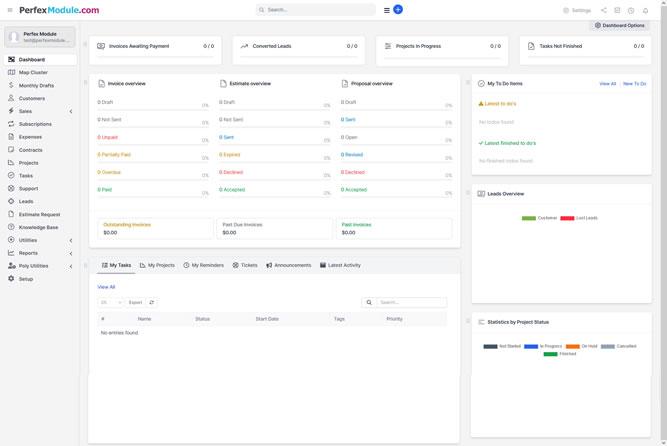Screen dimensions: 667x446
Task: Open the timesheet clock icon in header
Action: 631,10
